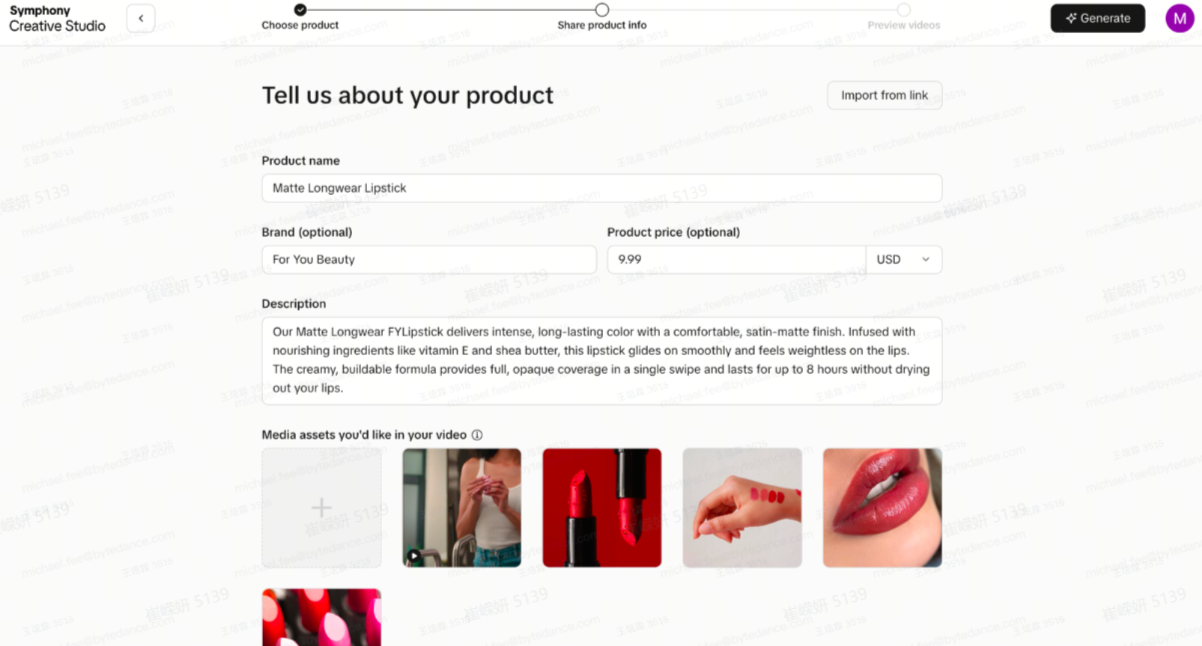Click the Product price field showing 9.99

[x=736, y=259]
